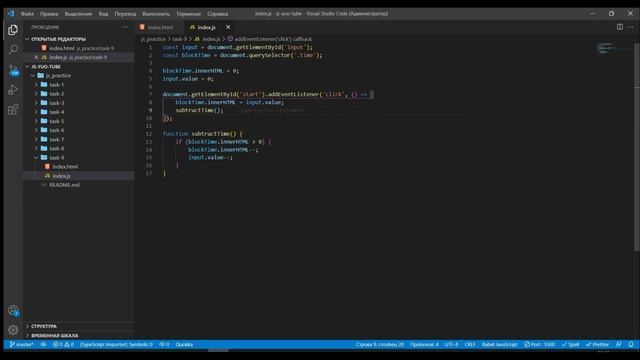Change language mode Babel JavaScript
The width and height of the screenshot is (640, 360).
500,344
